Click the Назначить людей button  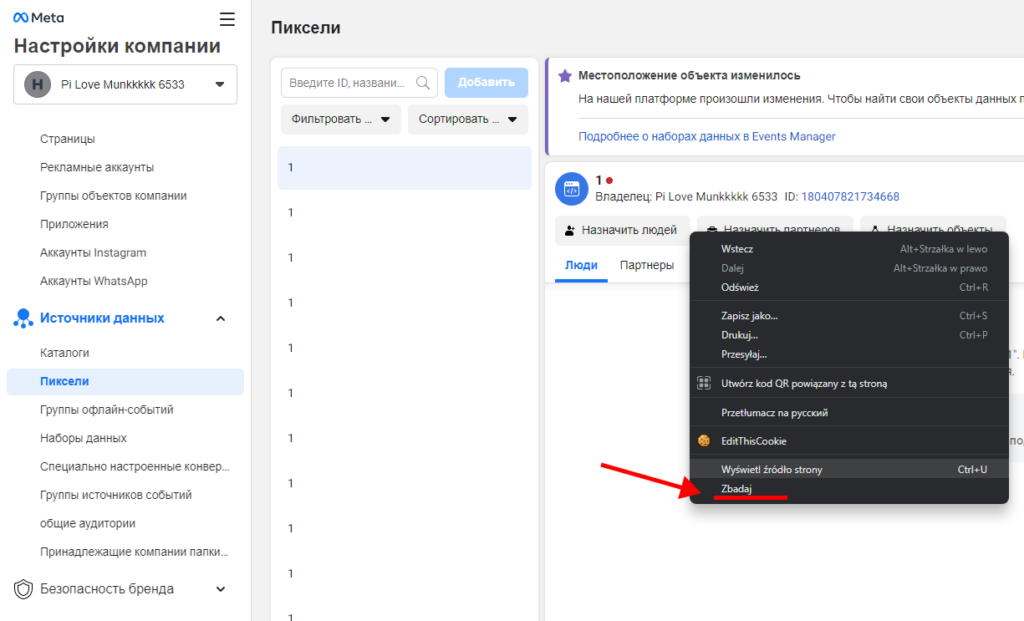click(621, 230)
